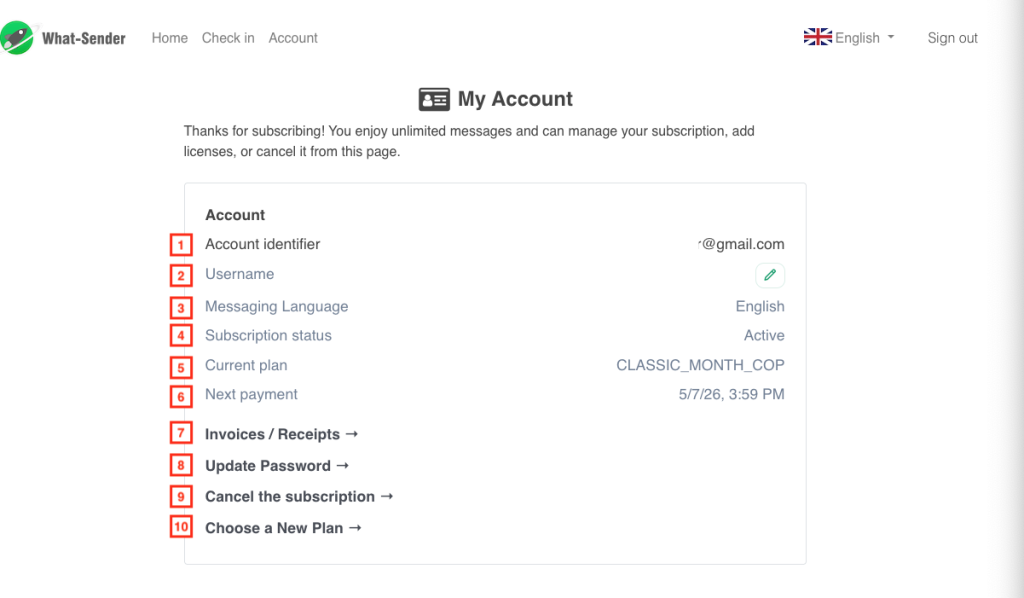Open the Choose a New Plan link
This screenshot has height=598, width=1024.
(x=283, y=528)
